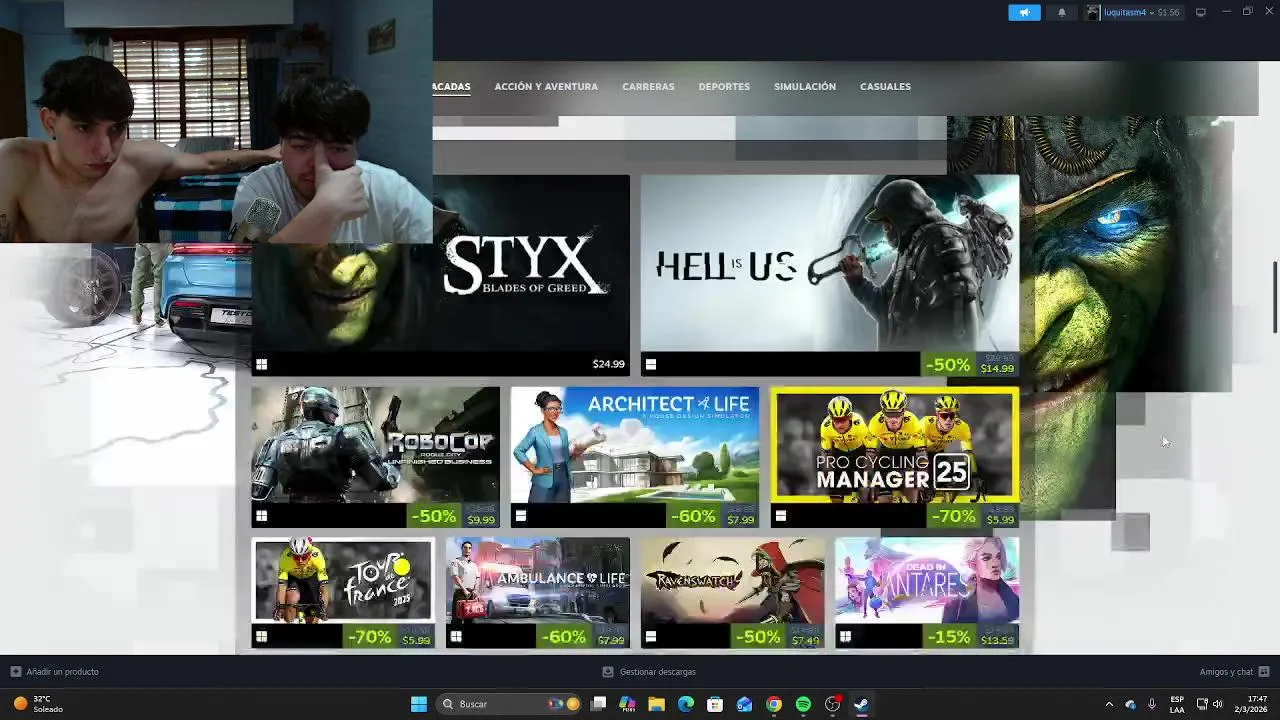Open Amigos y chat panel
This screenshot has width=1280, height=720.
1234,672
